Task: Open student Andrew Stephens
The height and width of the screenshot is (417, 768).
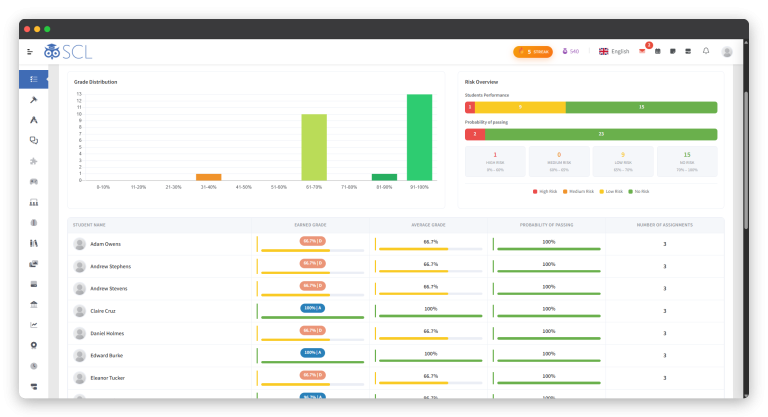Action: (111, 267)
